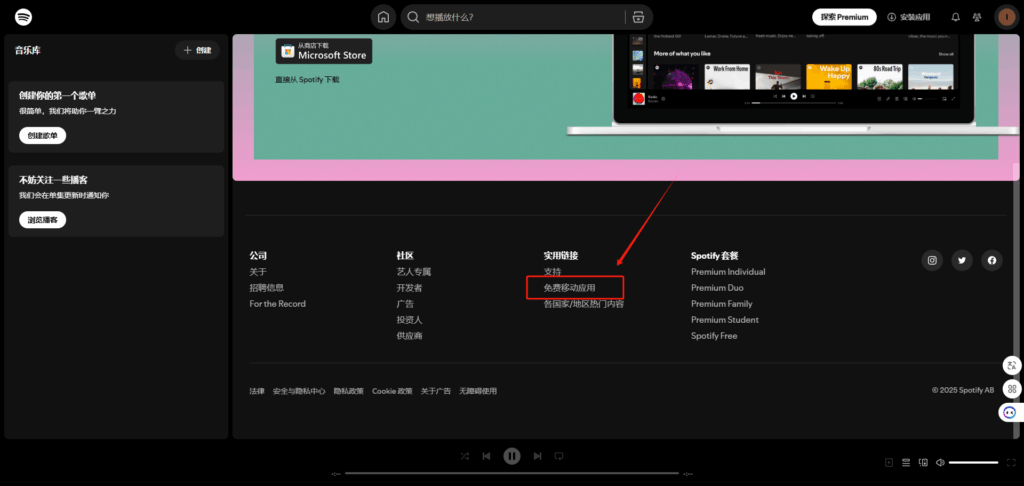Viewport: 1024px width, 486px height.
Task: Open Premium Duo plan link
Action: tap(717, 288)
